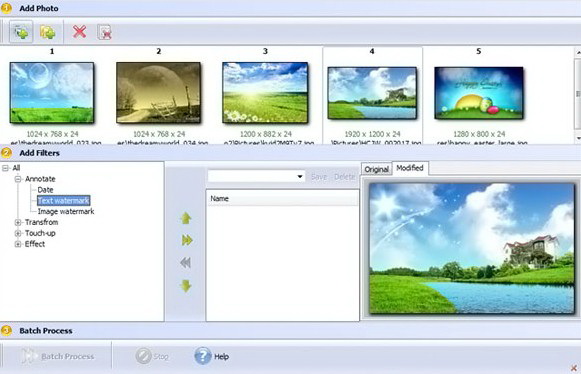
Task: Click the step 3 Batch Process badge
Action: (x=6, y=330)
